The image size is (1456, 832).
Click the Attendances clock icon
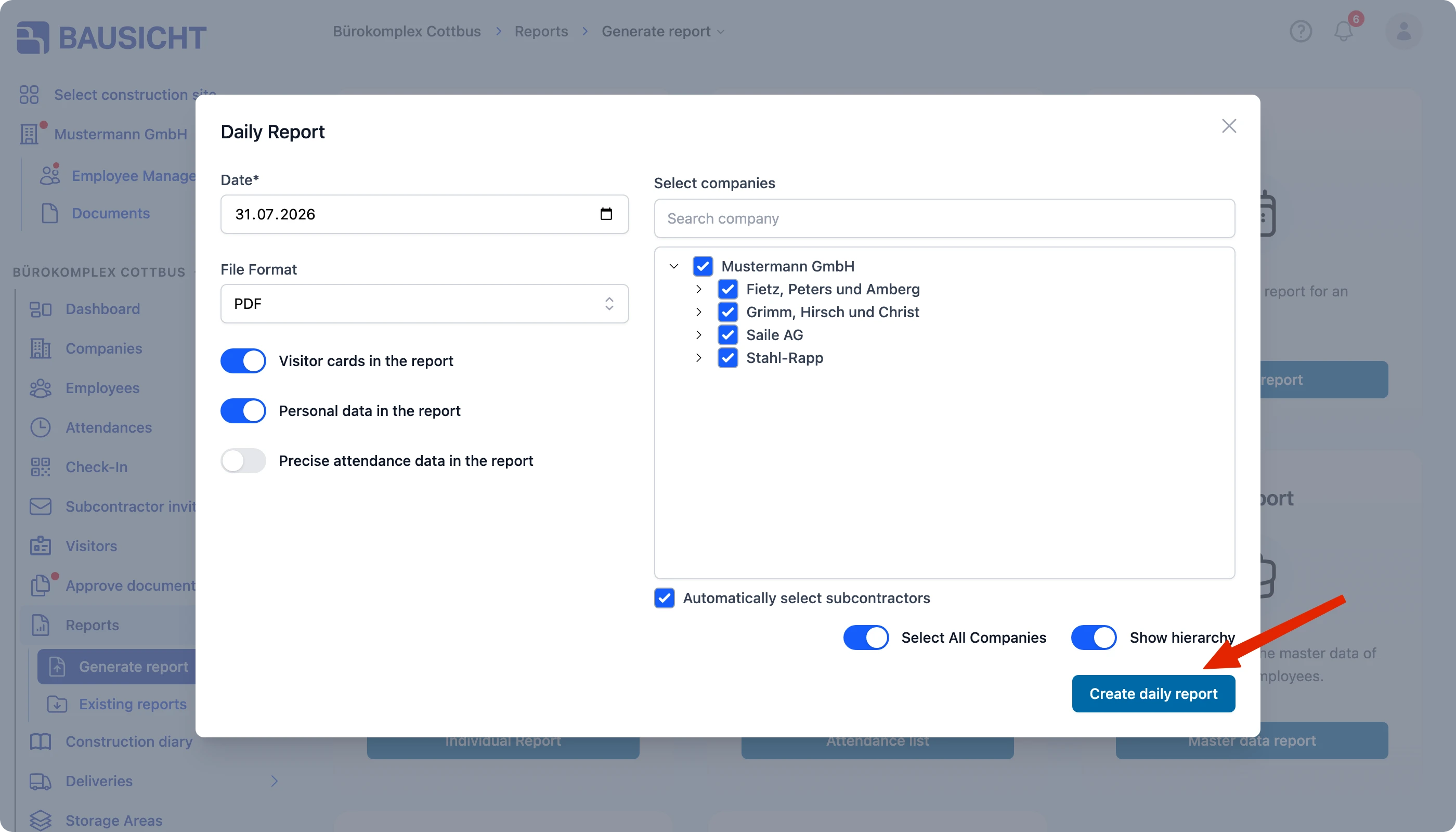pos(41,427)
